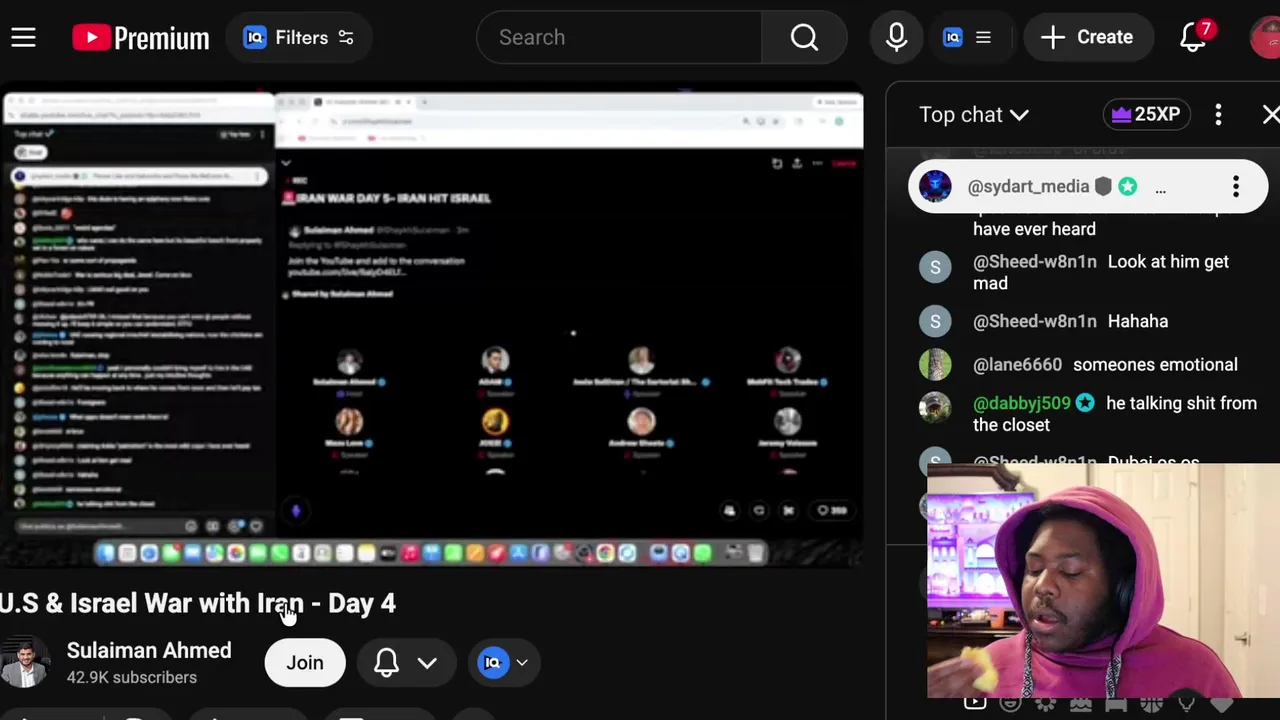Click the webcam overlay of hooded streamer

1103,580
